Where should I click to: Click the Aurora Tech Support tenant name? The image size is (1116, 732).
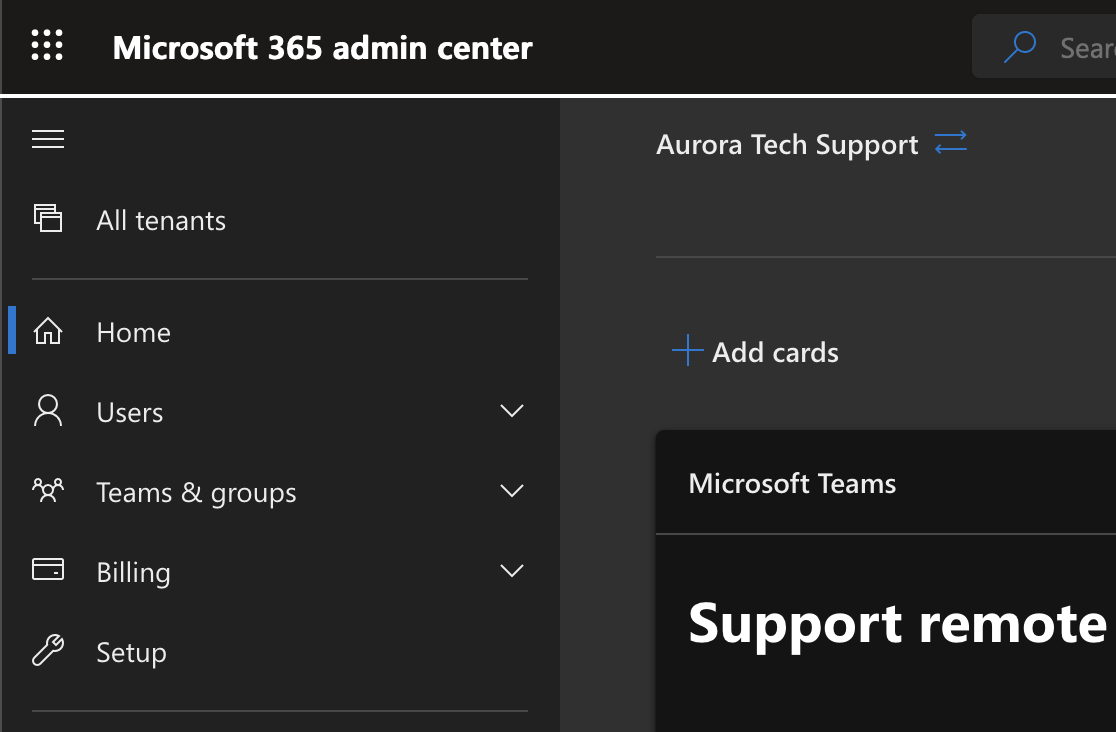click(x=787, y=145)
